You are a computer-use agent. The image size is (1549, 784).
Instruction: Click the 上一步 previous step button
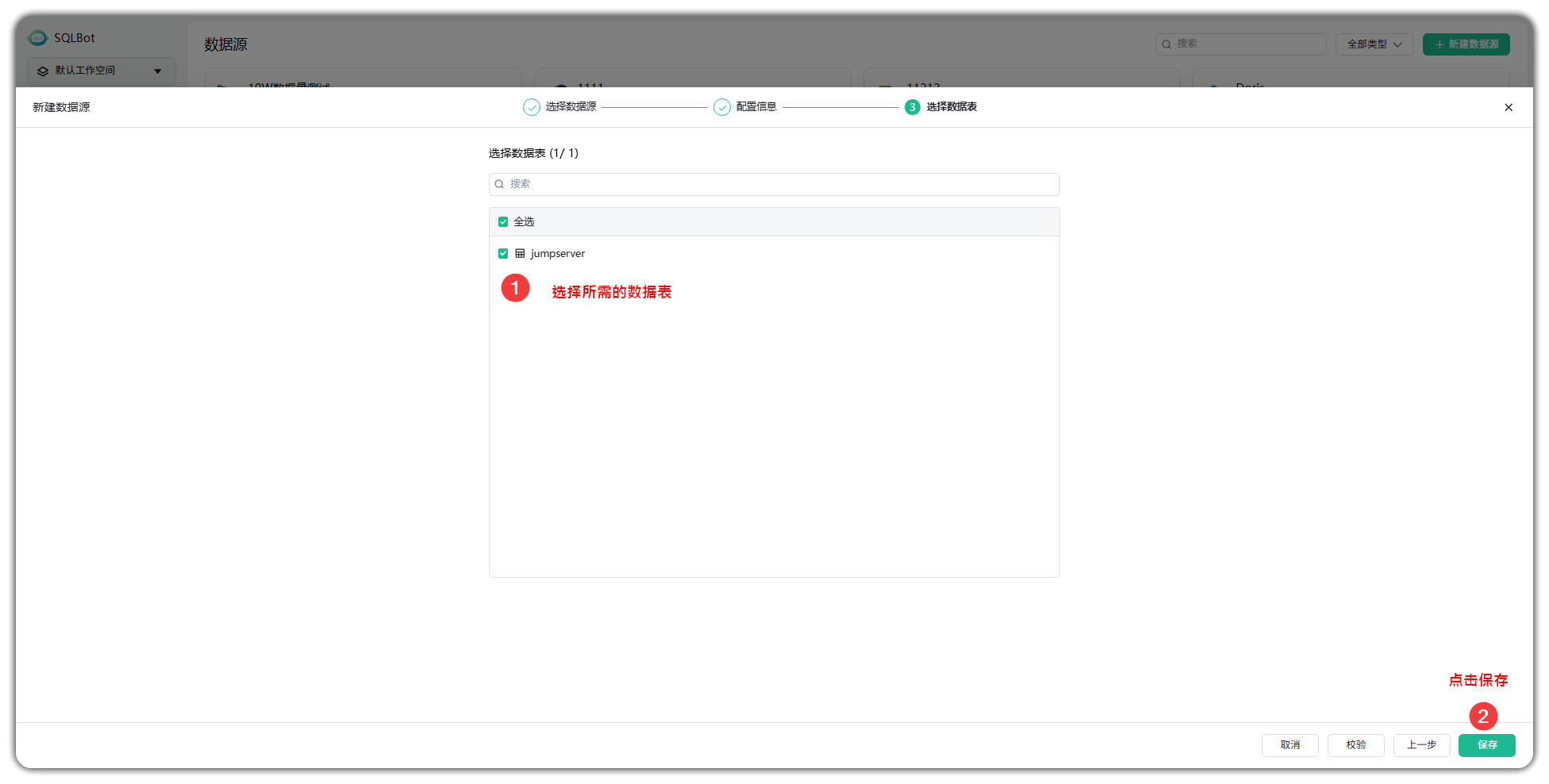[1421, 745]
